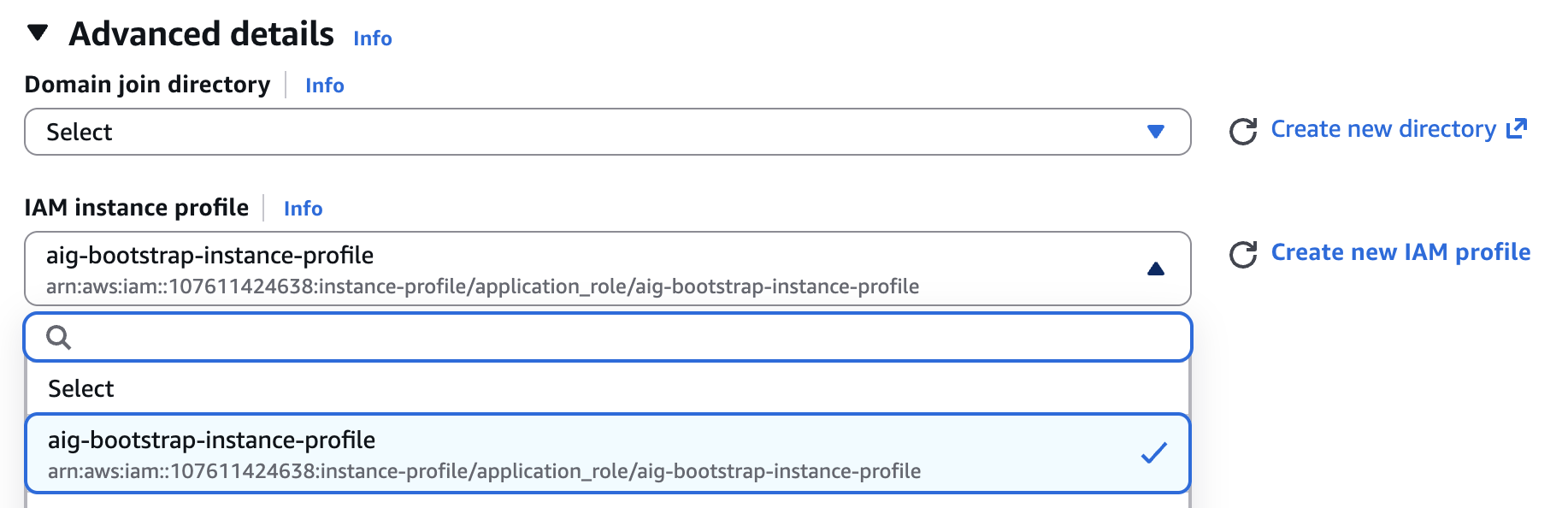Open Info link beside Advanced details
1568x508 pixels.
[x=373, y=38]
